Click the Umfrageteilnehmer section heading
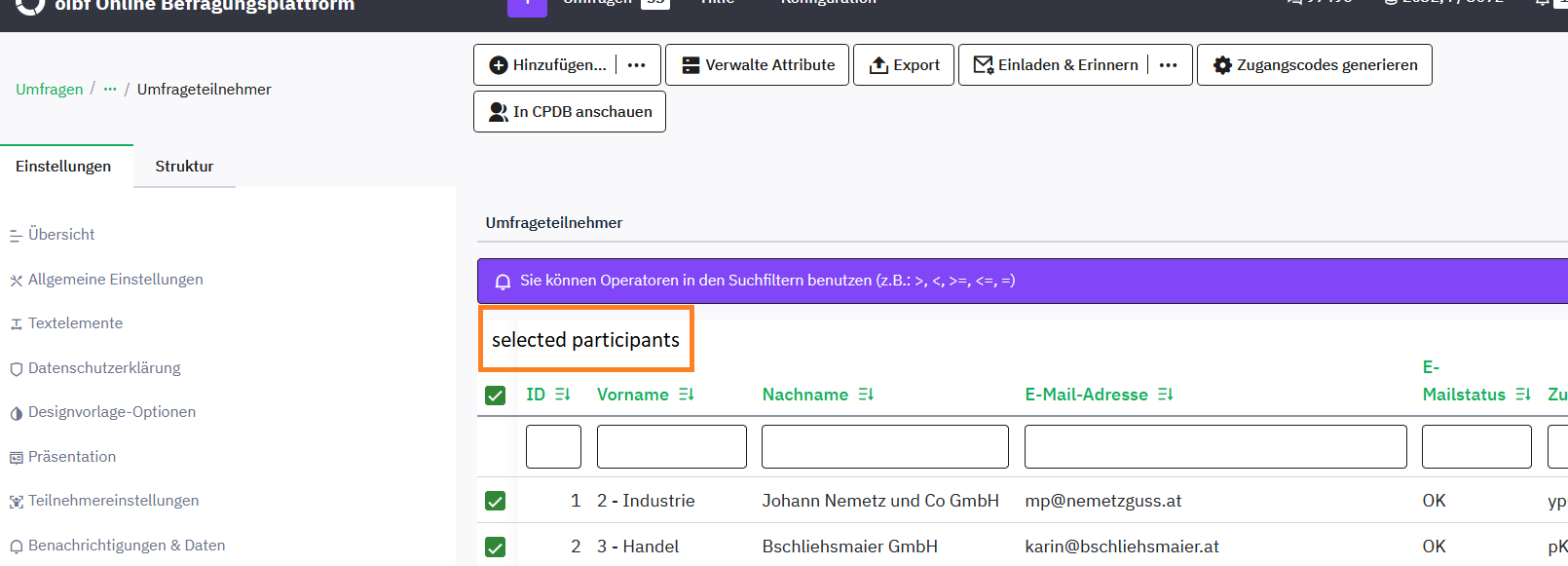1568x566 pixels. point(554,223)
